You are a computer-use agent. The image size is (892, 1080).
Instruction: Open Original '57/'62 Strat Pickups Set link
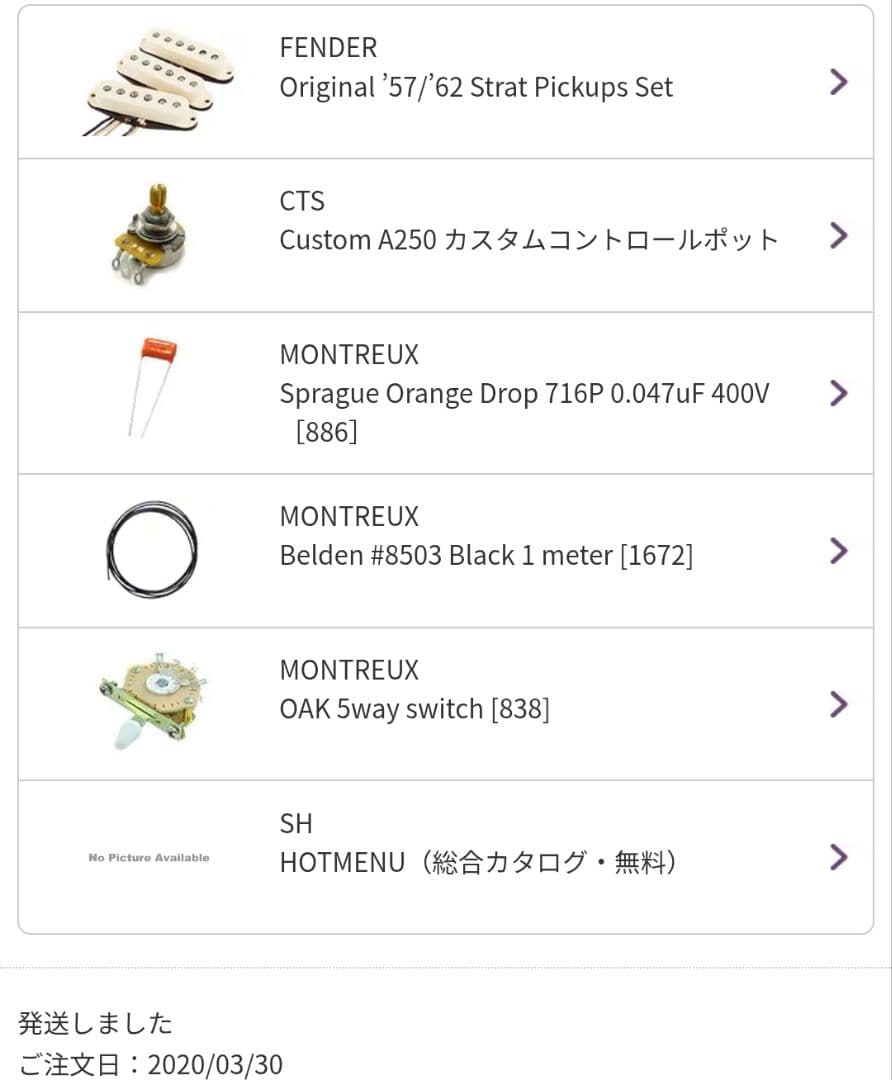[x=476, y=87]
